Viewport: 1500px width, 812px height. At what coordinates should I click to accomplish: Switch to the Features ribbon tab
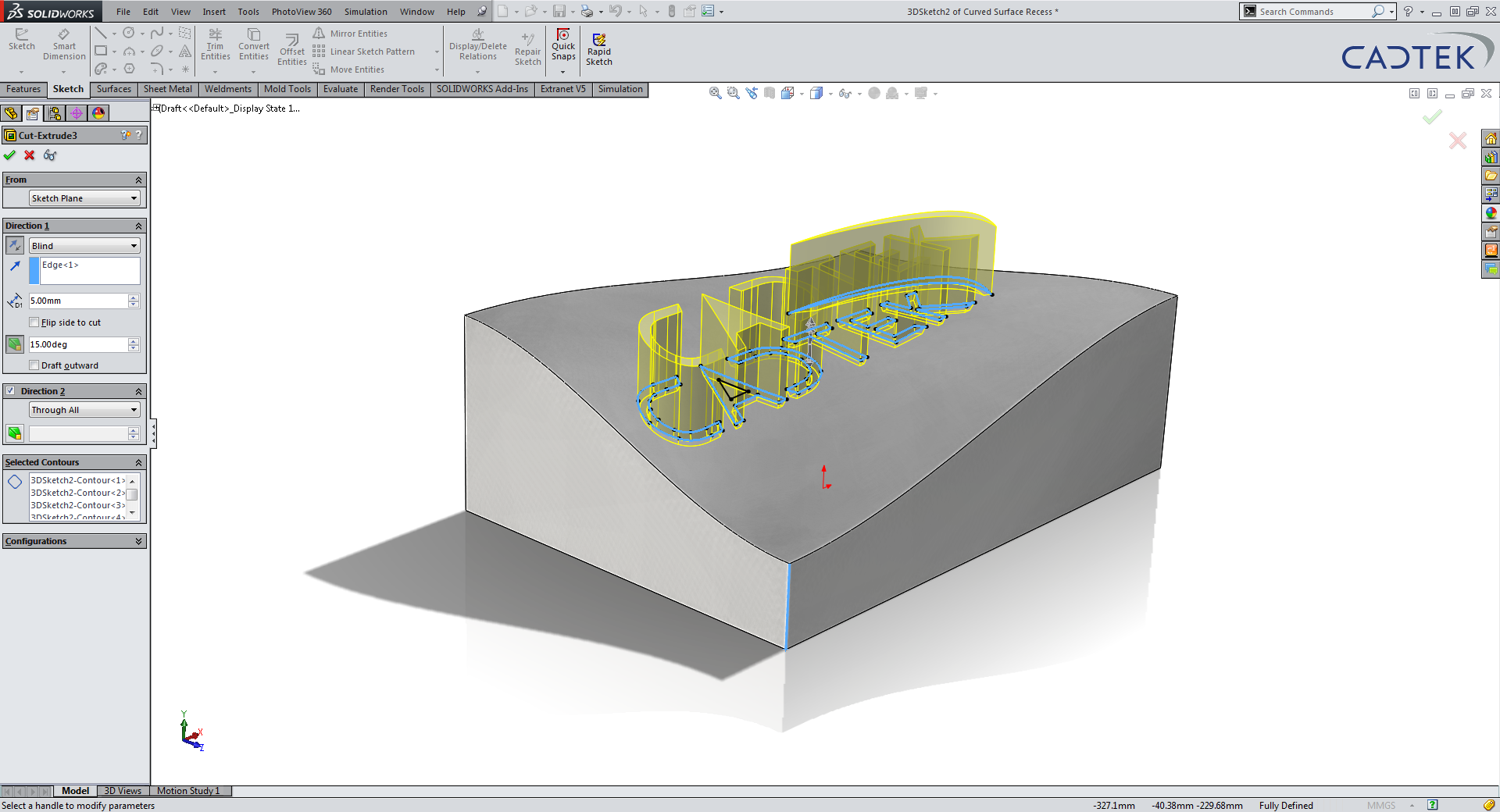[23, 89]
